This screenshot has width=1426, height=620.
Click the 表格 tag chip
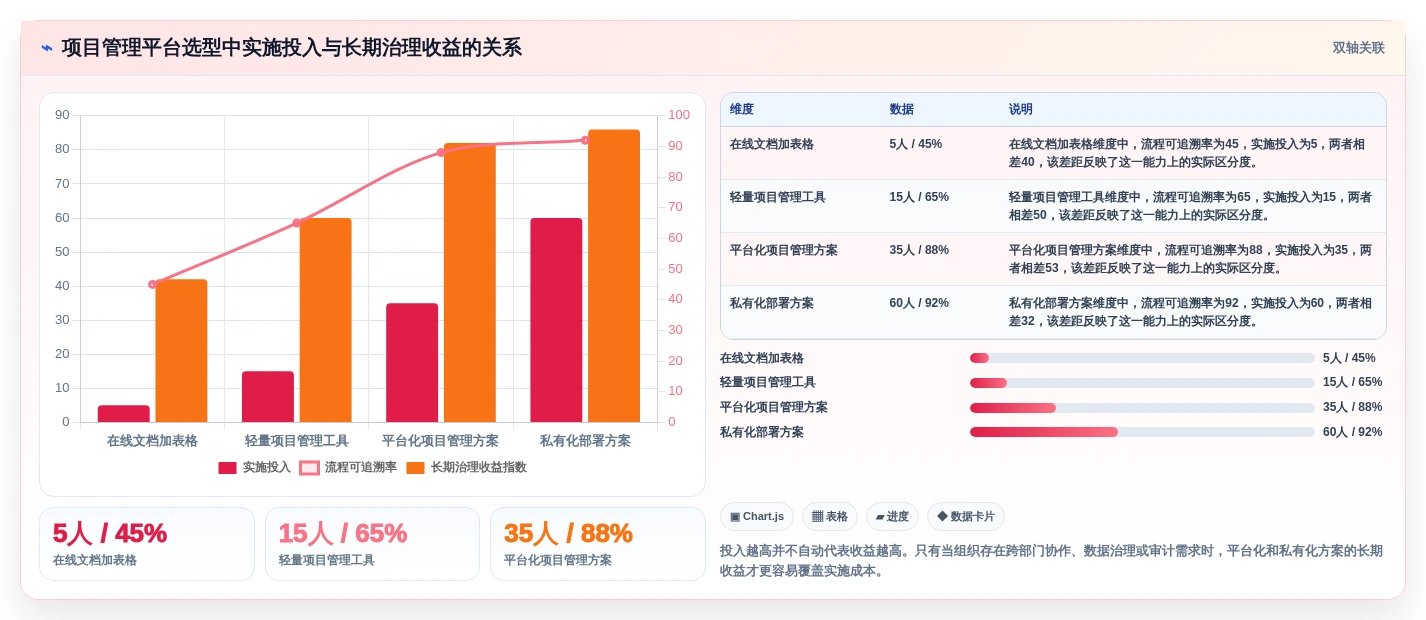[830, 516]
